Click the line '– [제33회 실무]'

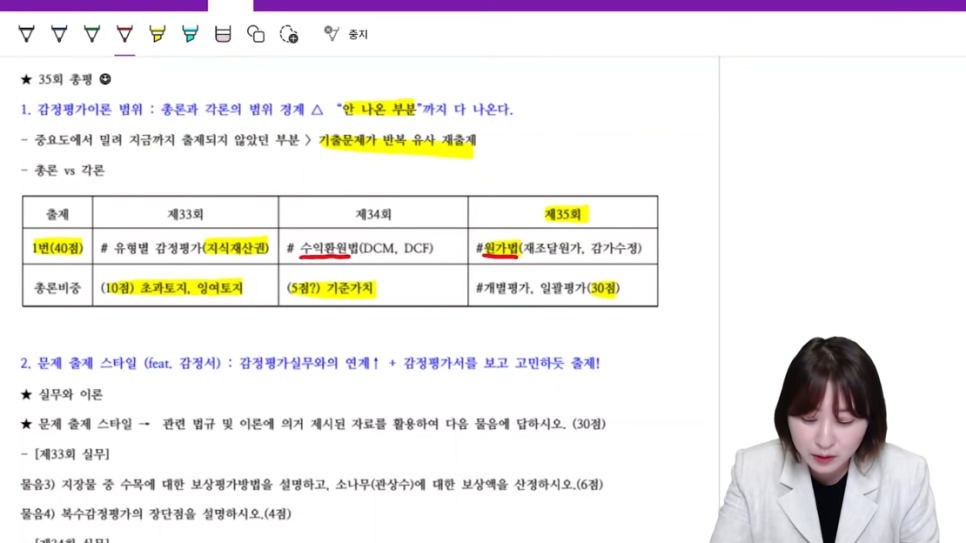point(65,454)
